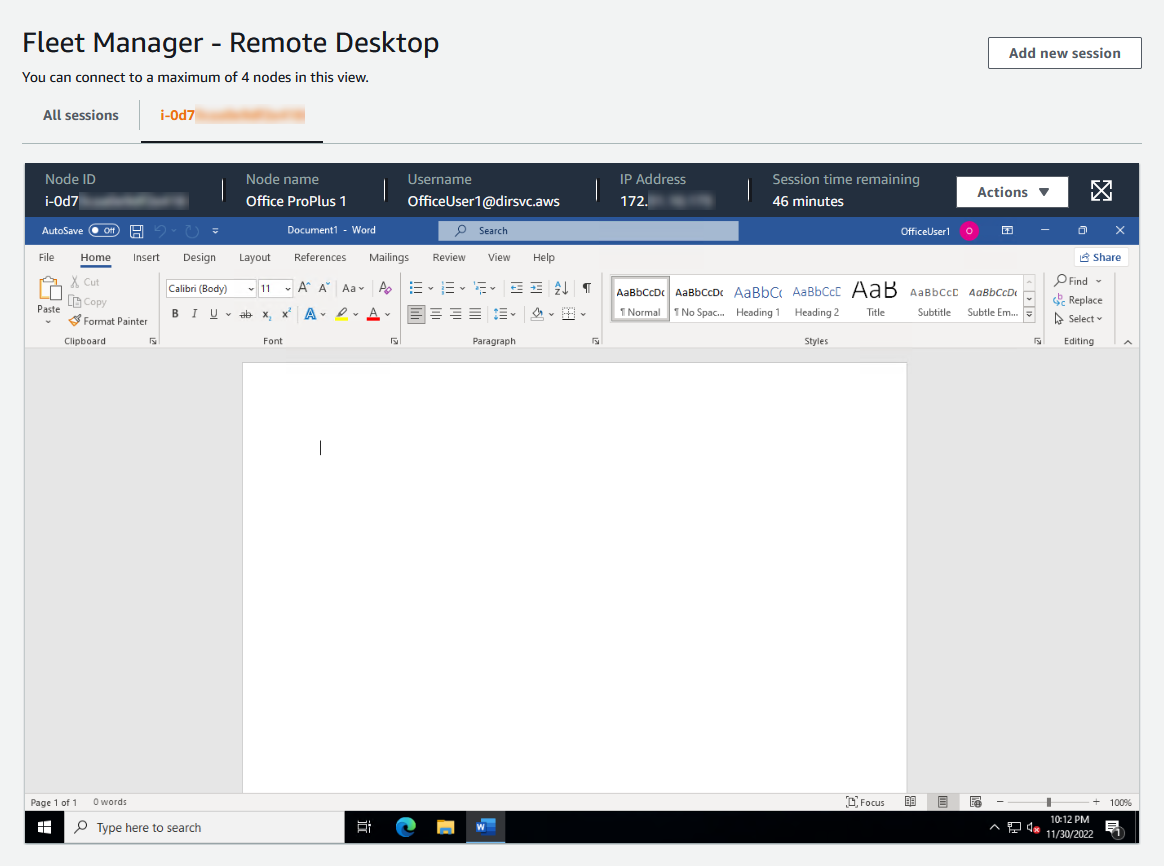Open the Actions menu on the node bar
The width and height of the screenshot is (1164, 866).
[1012, 191]
